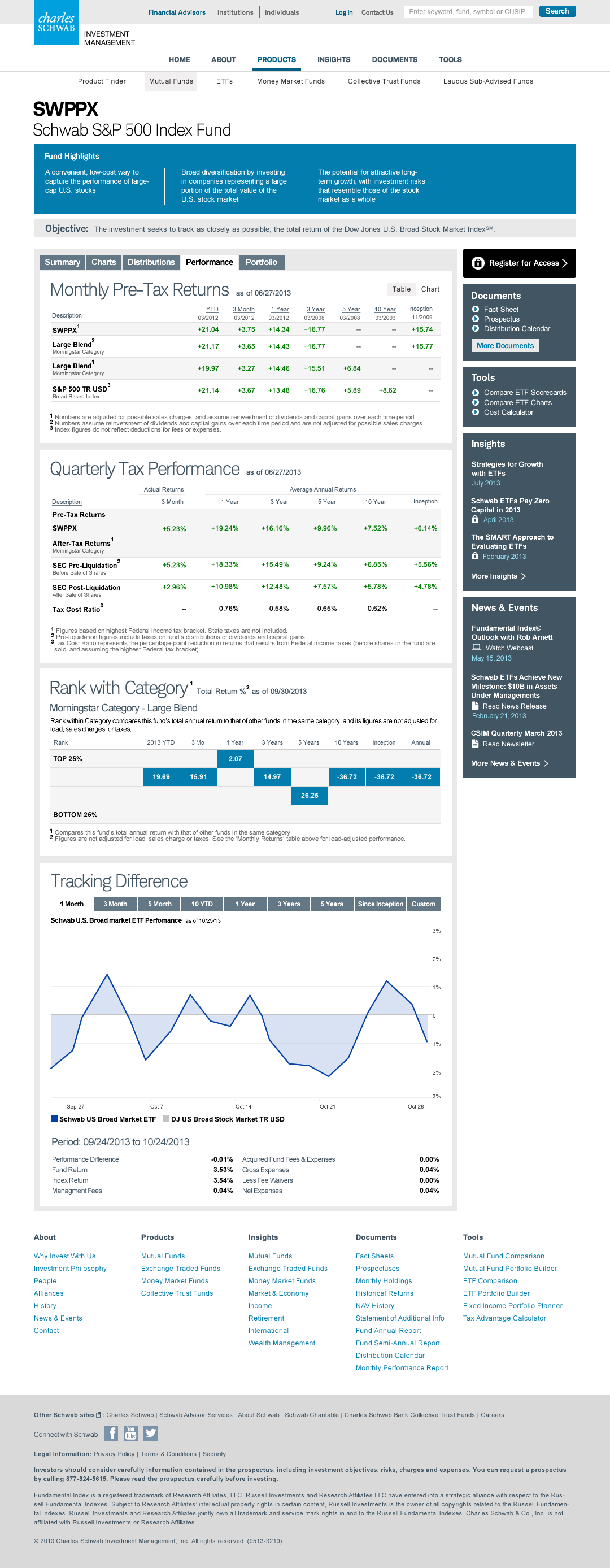The height and width of the screenshot is (1568, 610).
Task: Switch monthly returns view to Table
Action: pos(402,289)
